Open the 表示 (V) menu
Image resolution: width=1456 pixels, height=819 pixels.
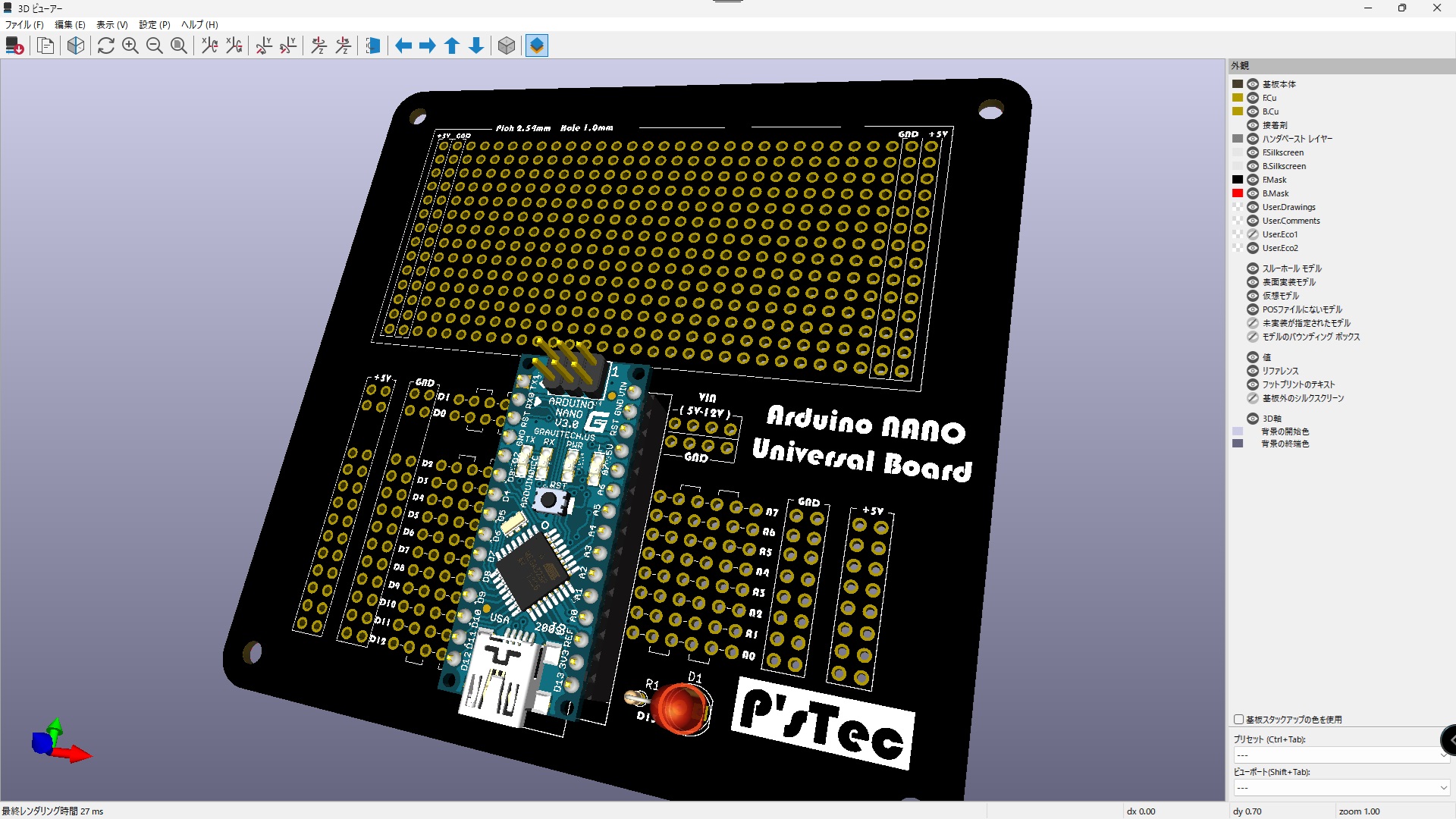tap(111, 25)
